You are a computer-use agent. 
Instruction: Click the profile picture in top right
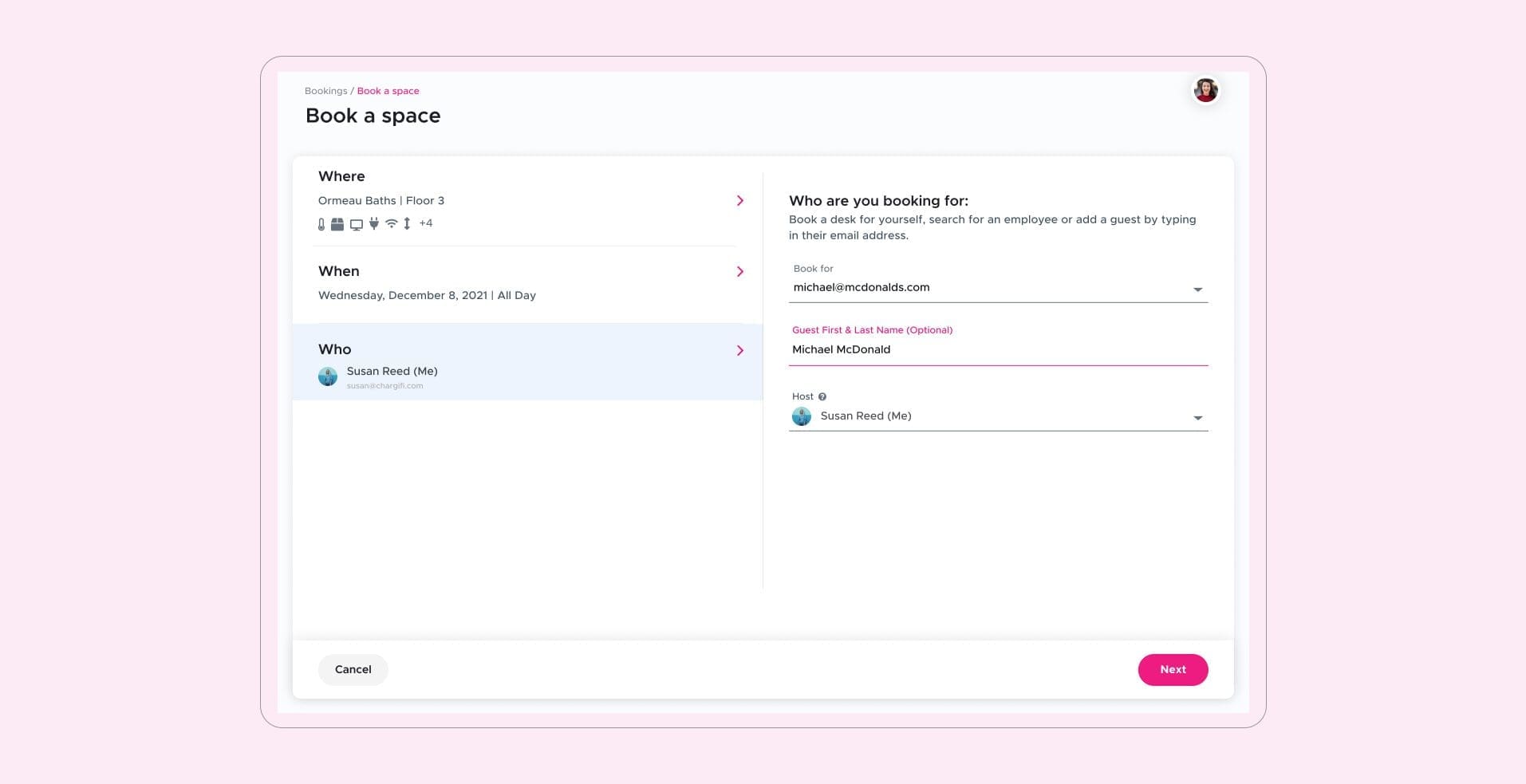click(1205, 89)
